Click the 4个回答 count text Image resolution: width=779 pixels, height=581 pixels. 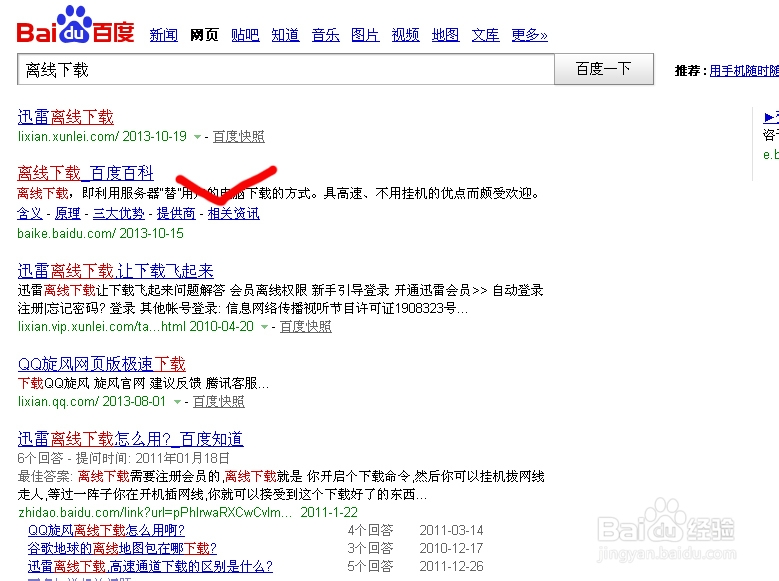pos(371,530)
